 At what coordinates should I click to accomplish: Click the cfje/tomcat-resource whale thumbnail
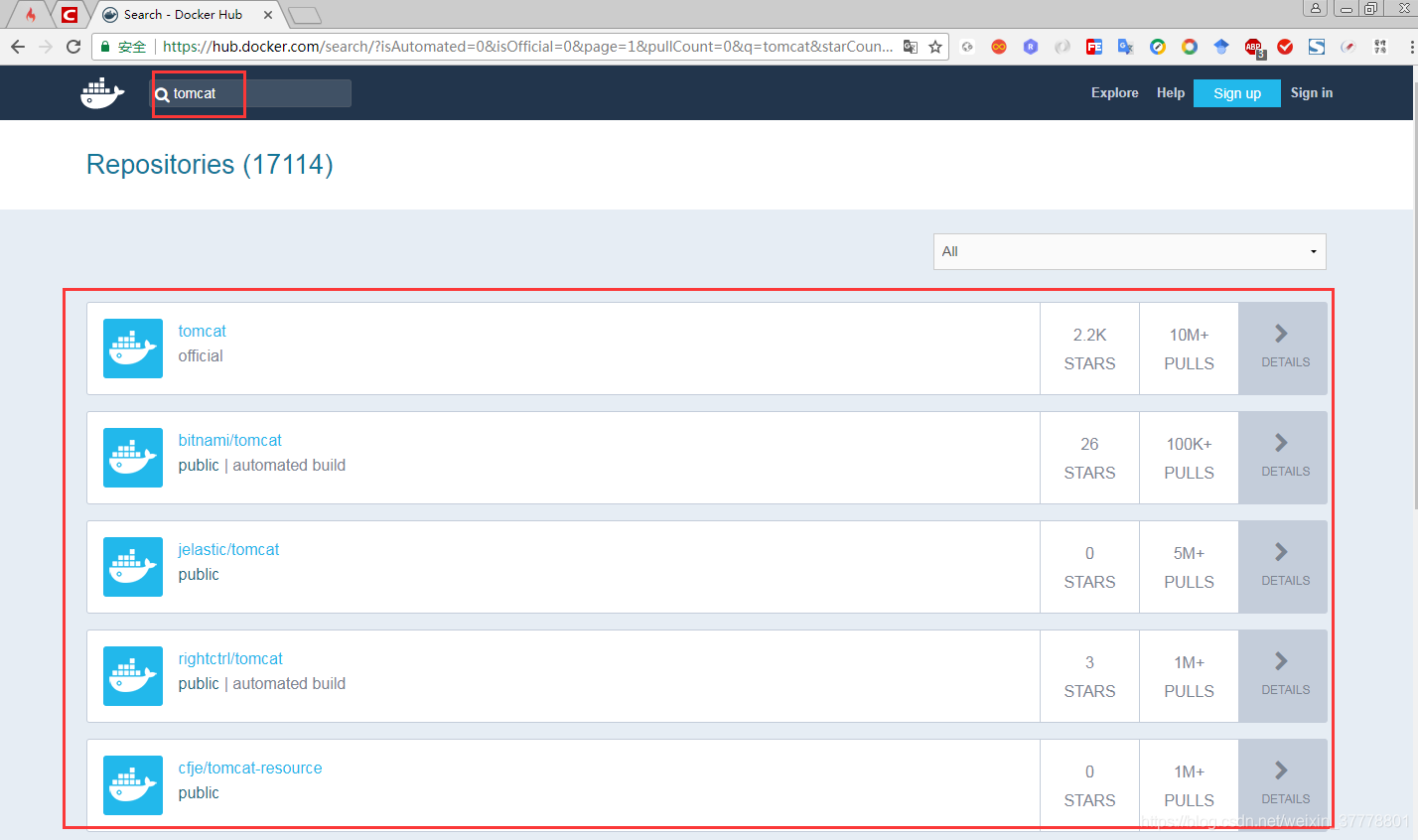(133, 785)
